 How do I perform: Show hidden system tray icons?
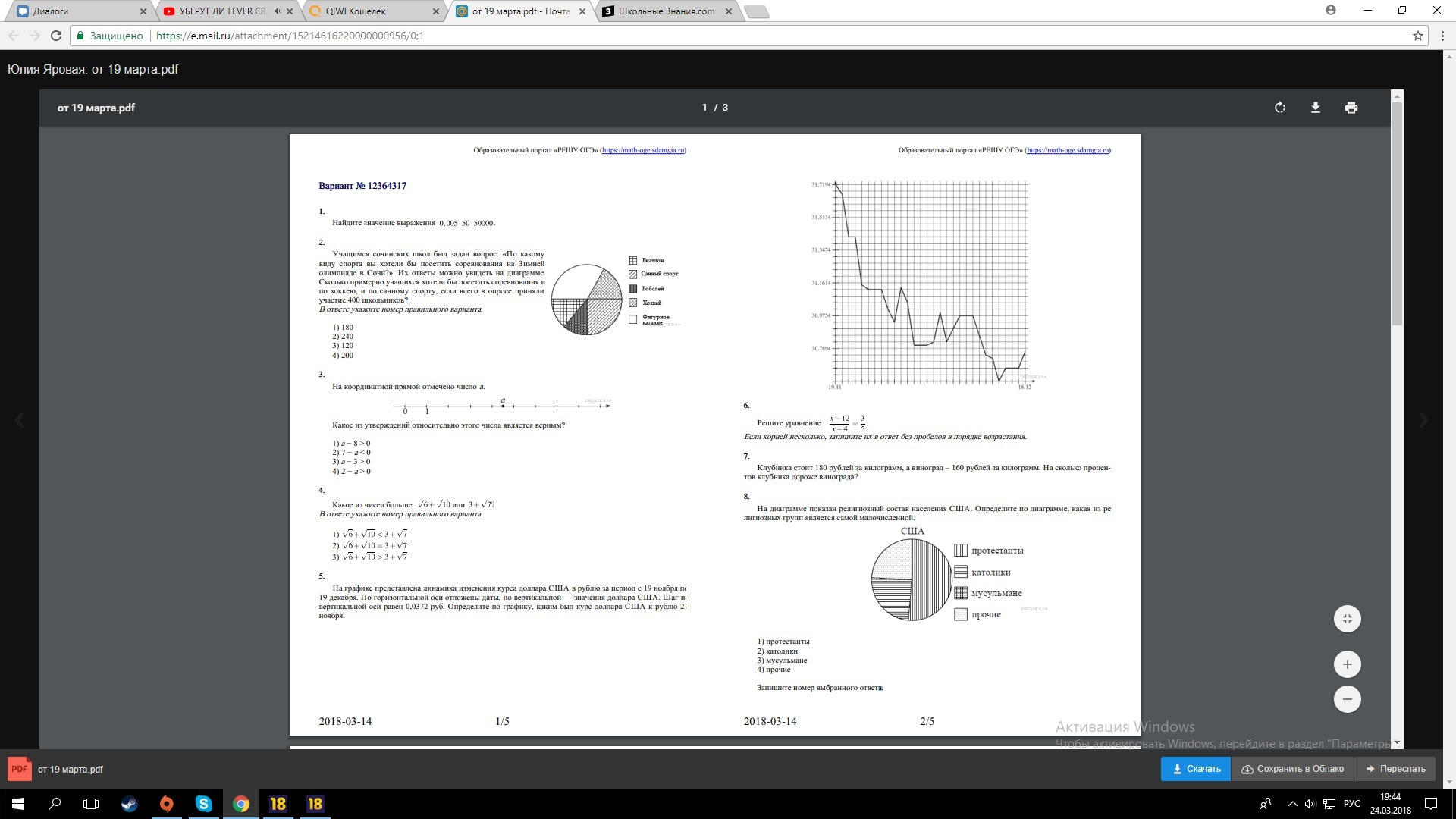[x=1292, y=804]
